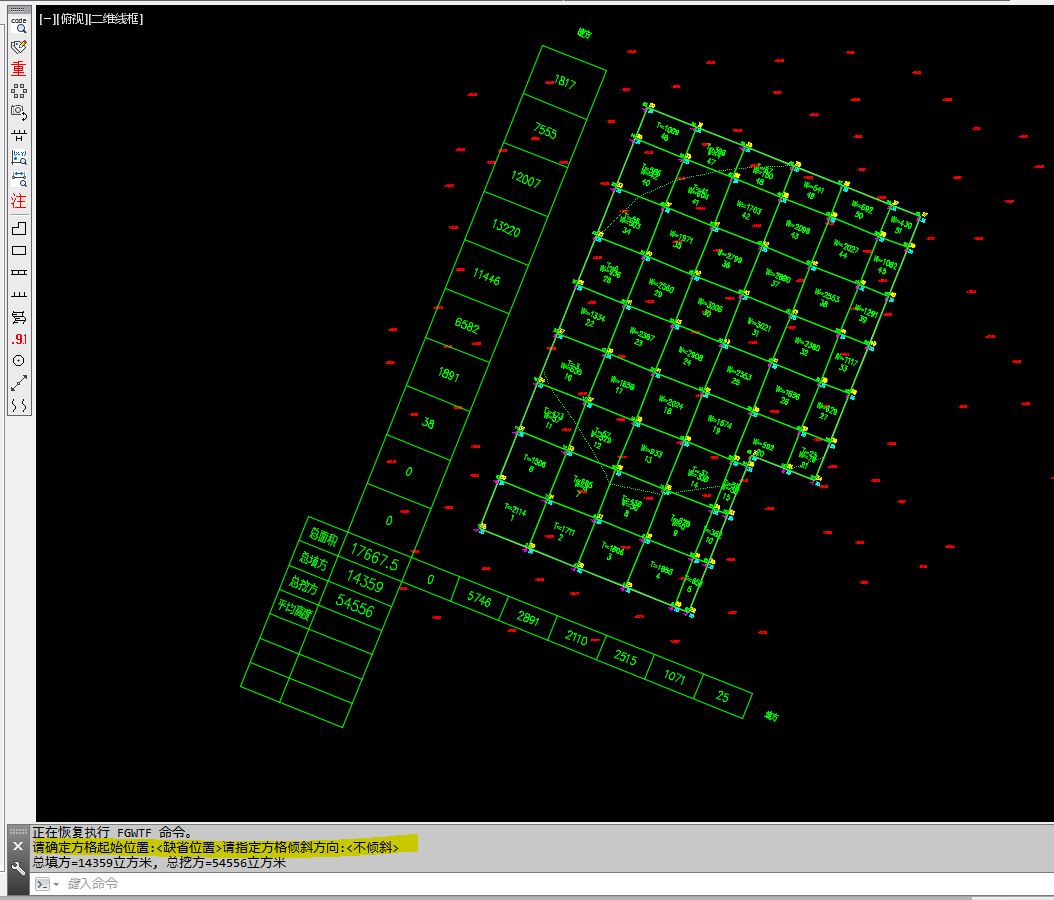
Task: Select the 13220 table cell
Action: point(506,229)
